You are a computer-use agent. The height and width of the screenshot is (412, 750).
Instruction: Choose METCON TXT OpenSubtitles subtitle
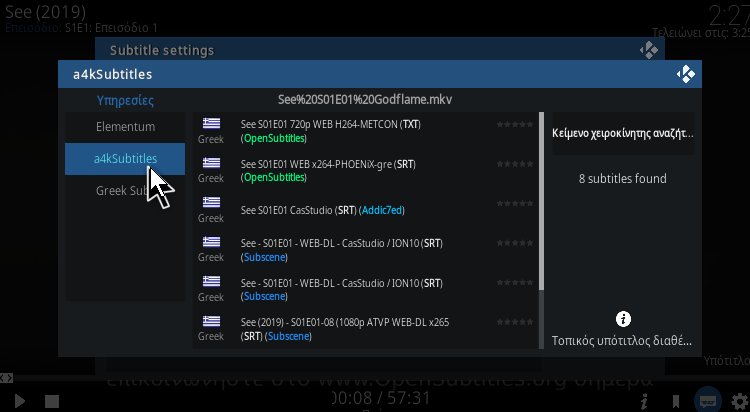tap(366, 131)
